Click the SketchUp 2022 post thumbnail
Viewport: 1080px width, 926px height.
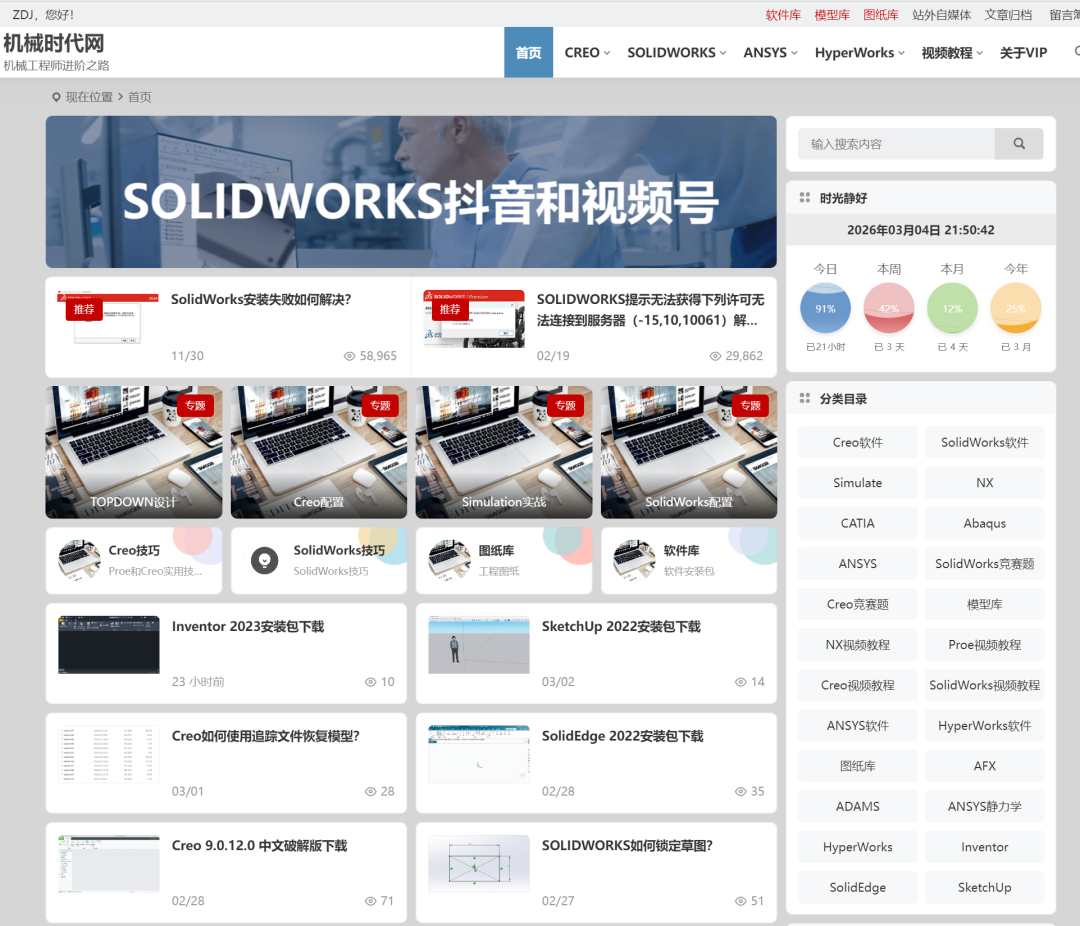tap(479, 645)
